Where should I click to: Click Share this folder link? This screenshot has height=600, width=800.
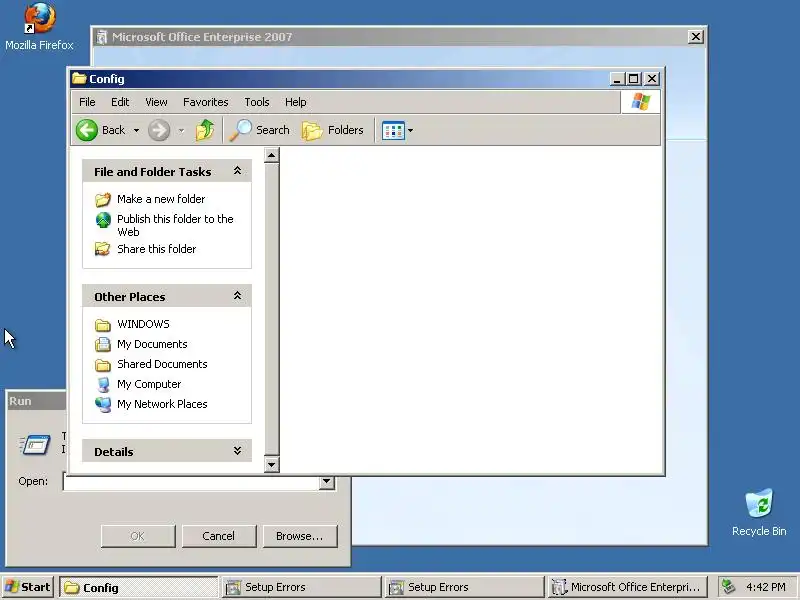(157, 249)
